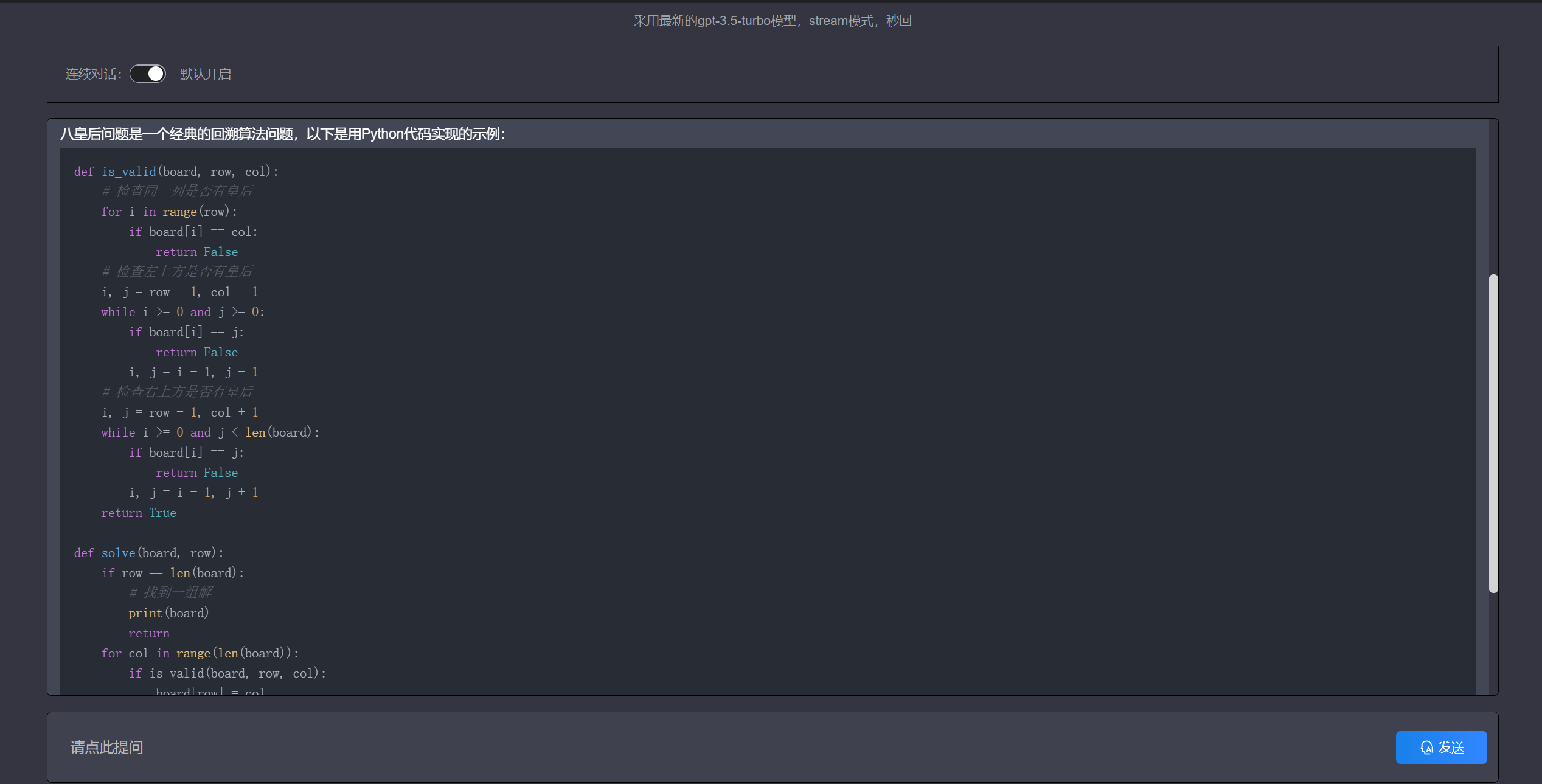Click the while i >= 0 and j >= 0 loop line
The width and height of the screenshot is (1542, 784).
182,311
